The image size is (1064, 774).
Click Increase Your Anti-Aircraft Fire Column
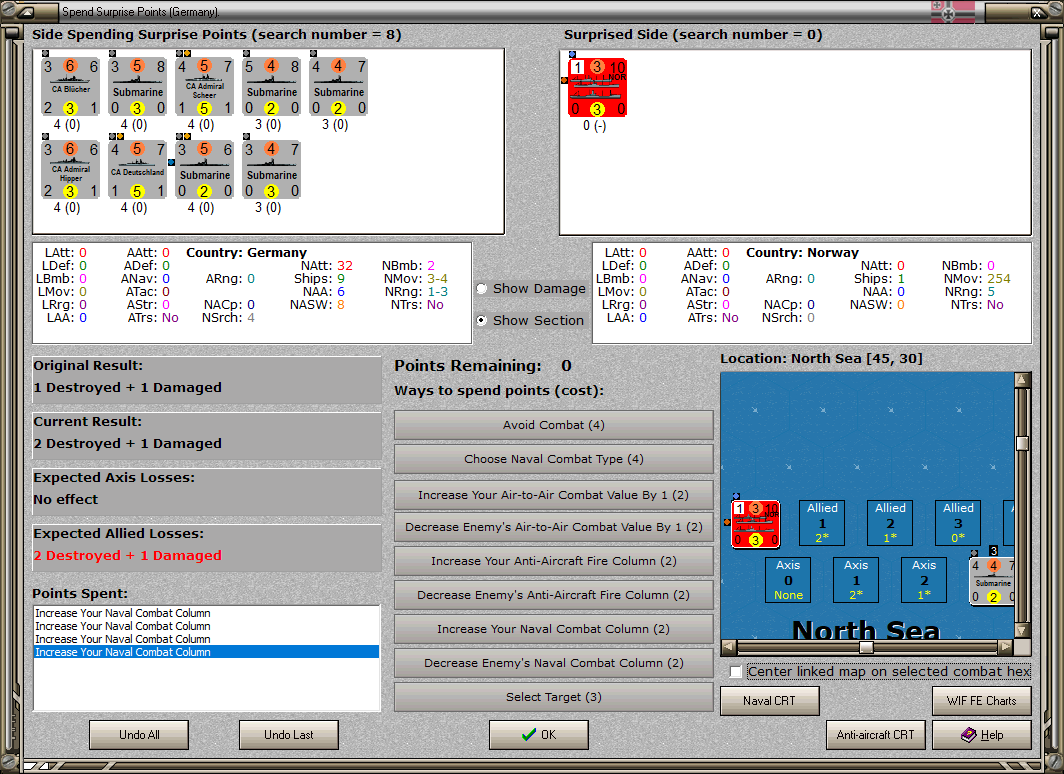coord(554,561)
